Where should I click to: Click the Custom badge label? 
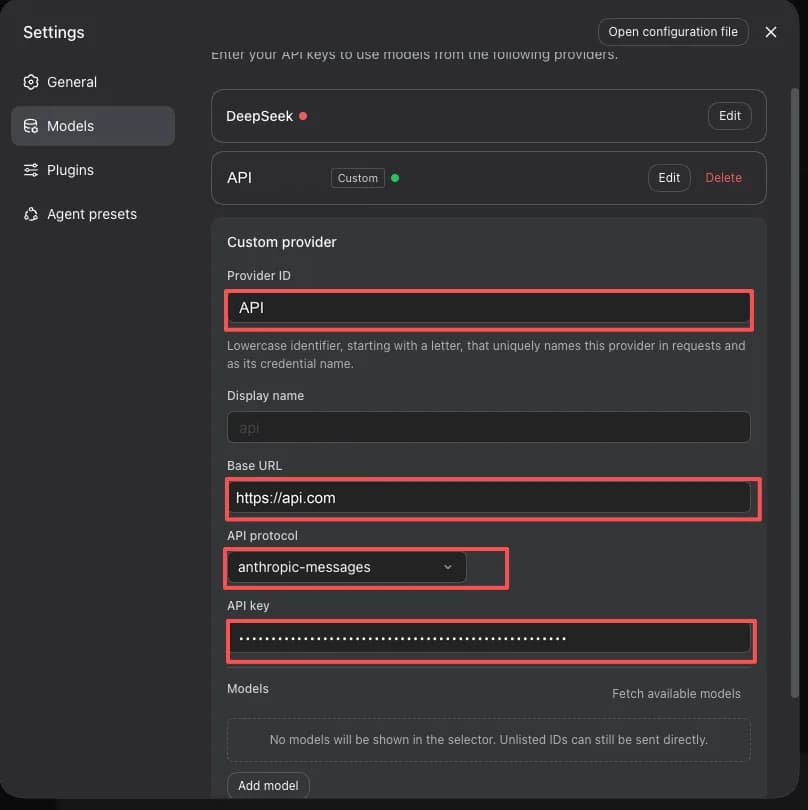(x=358, y=178)
